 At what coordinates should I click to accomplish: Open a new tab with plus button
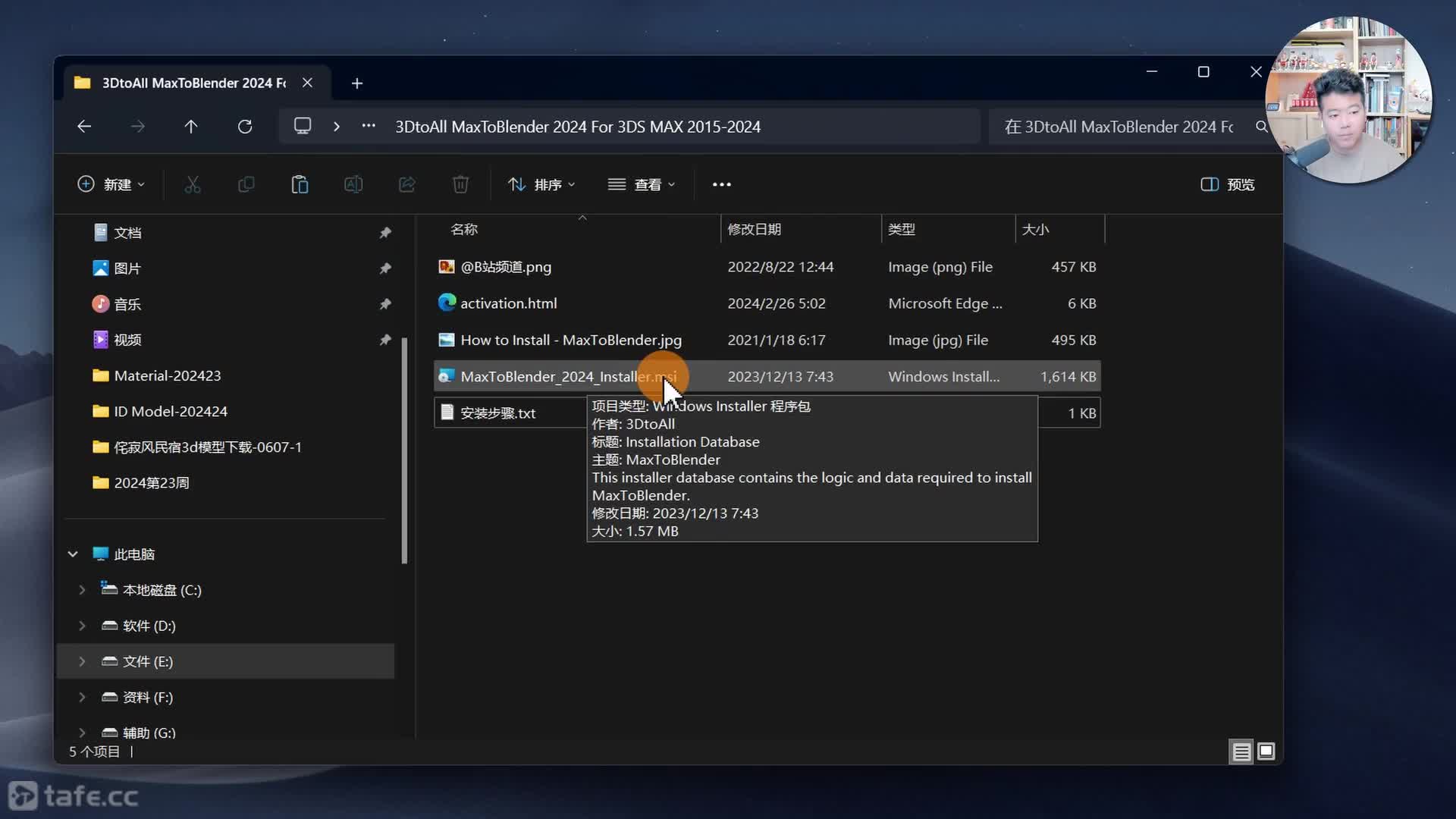pyautogui.click(x=356, y=83)
